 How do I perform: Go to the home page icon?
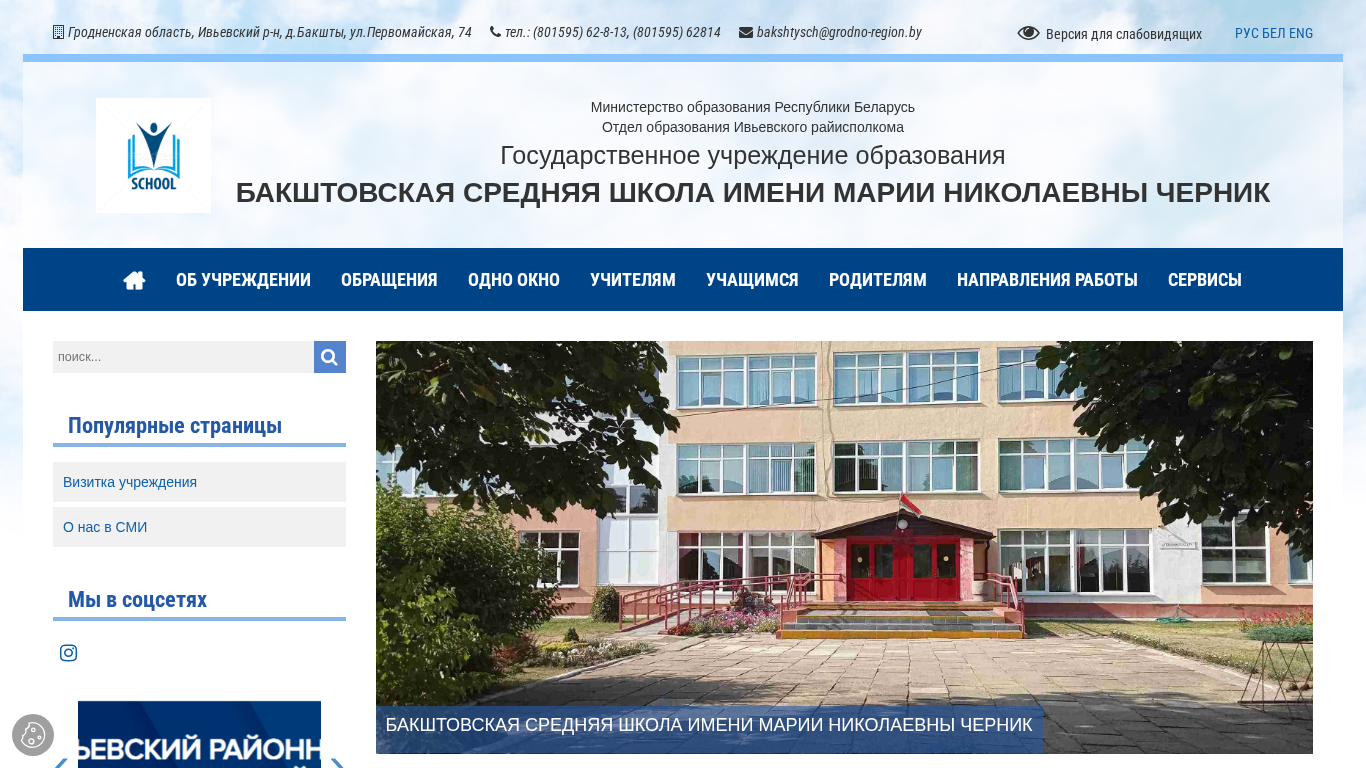[x=134, y=280]
